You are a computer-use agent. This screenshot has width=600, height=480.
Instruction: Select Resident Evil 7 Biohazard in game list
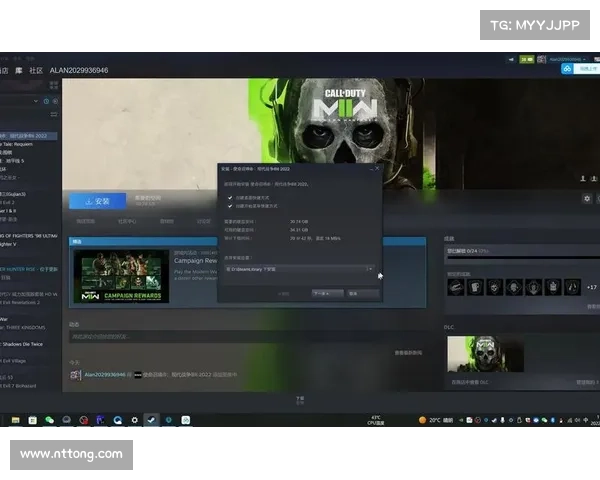click(x=18, y=386)
